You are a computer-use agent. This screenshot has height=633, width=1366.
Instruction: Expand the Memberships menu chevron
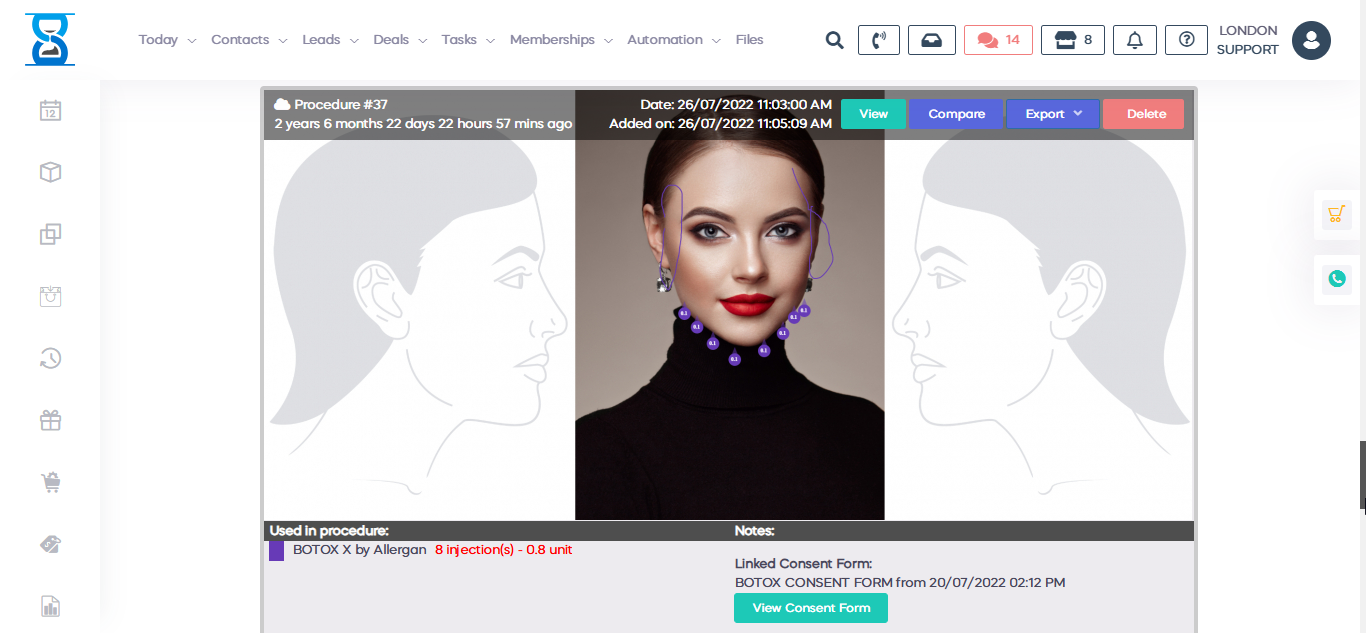click(610, 40)
